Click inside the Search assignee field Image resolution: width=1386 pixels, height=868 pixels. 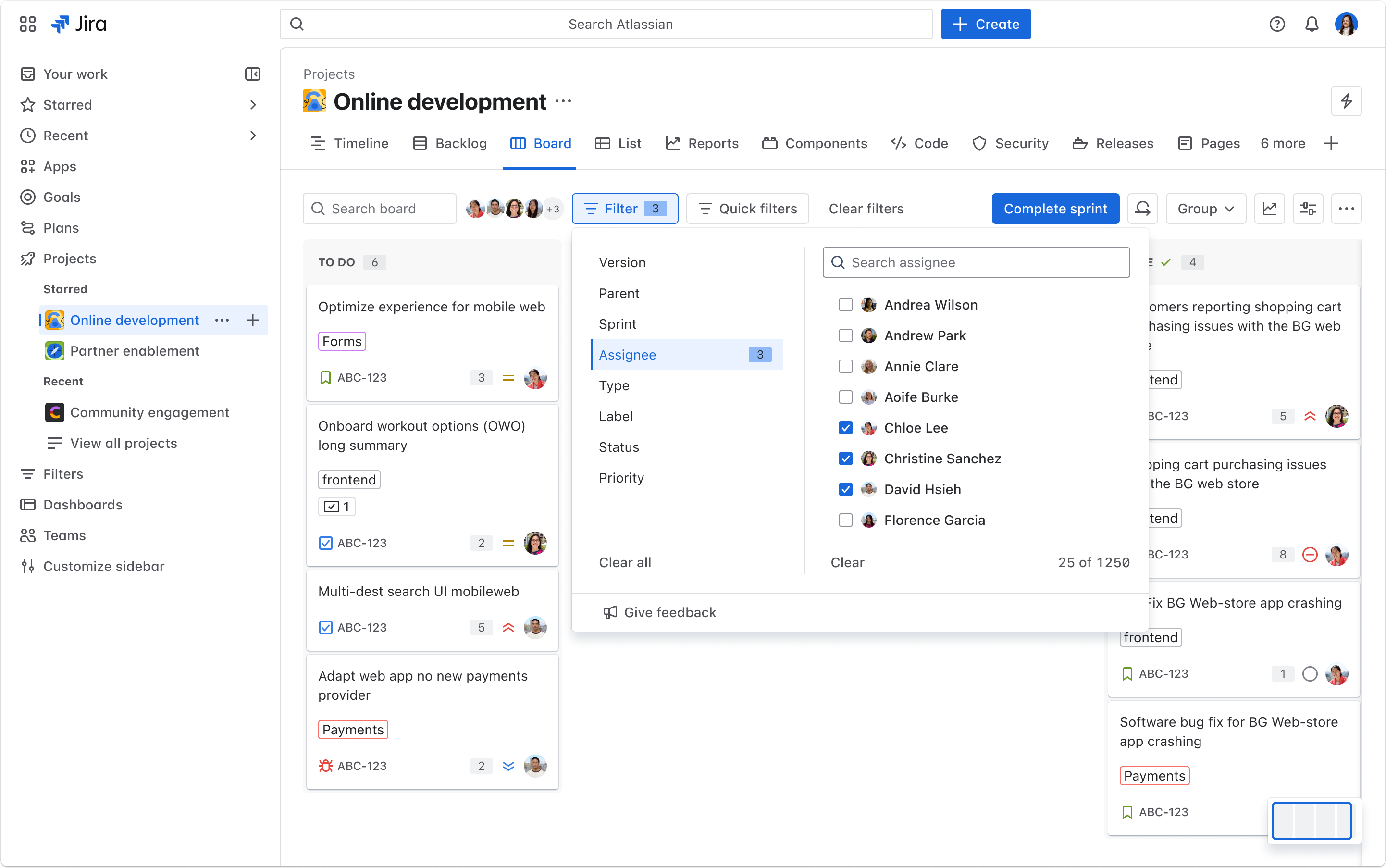[976, 262]
